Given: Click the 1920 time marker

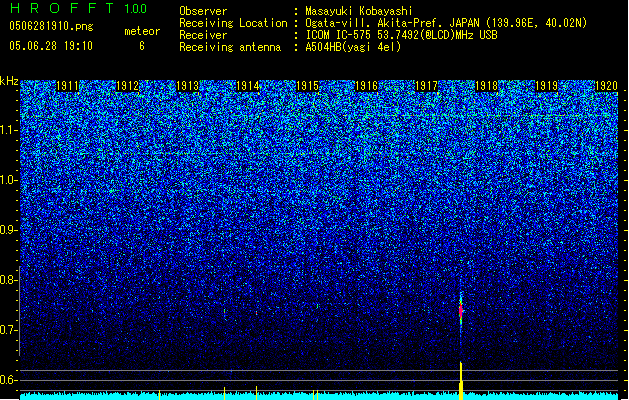Looking at the screenshot, I should (607, 86).
